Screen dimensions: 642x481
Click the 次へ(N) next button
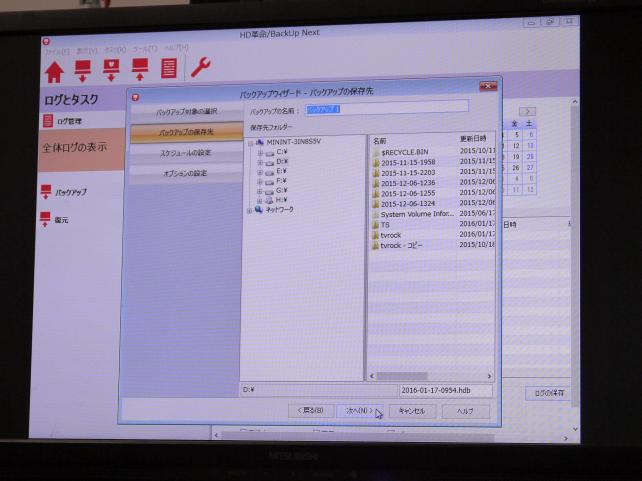359,411
